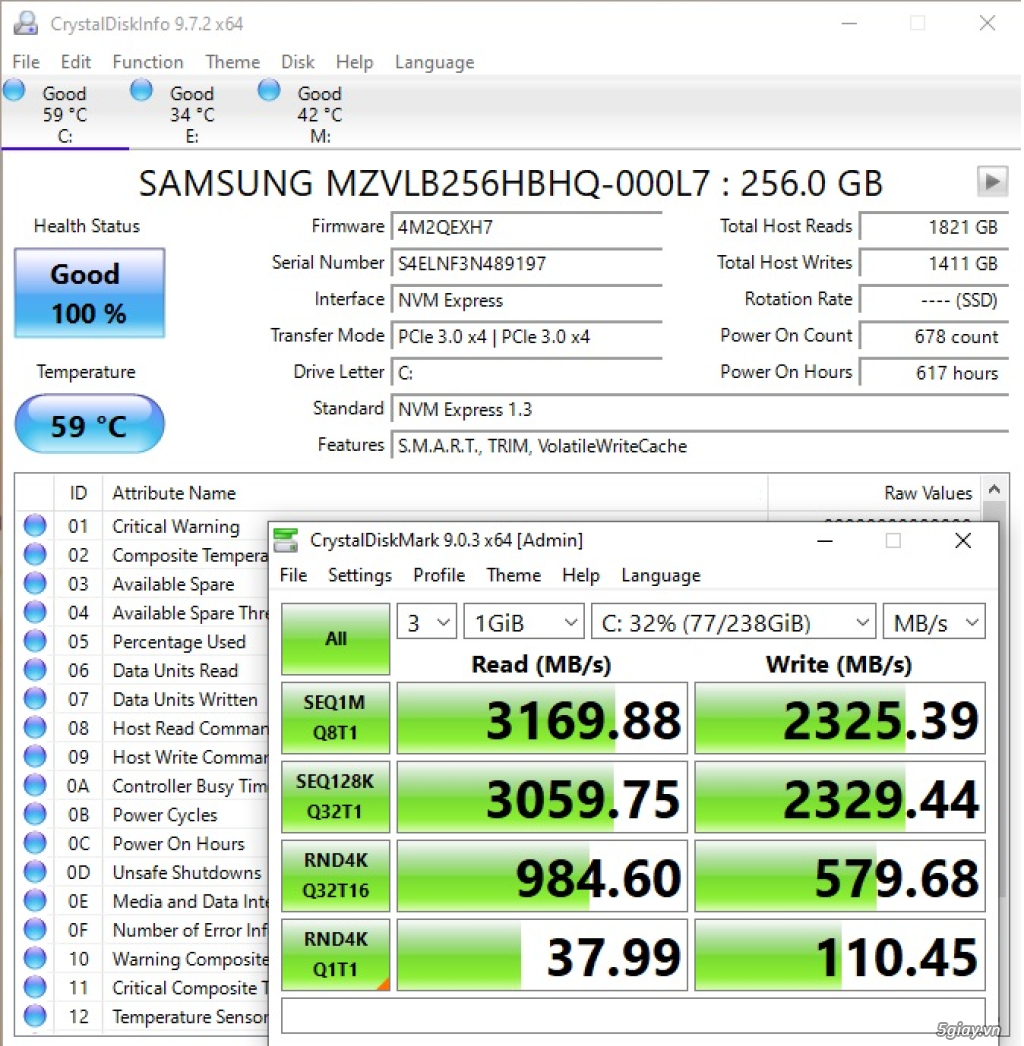Click the CrystalDiskInfo app icon in title bar

[26, 23]
